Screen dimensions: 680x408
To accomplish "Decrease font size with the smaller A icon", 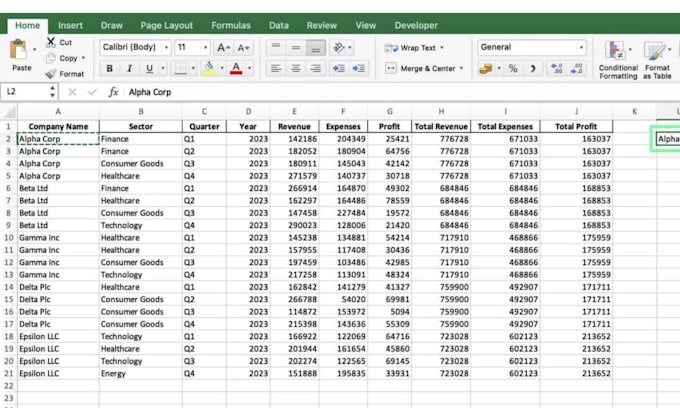I will [x=243, y=48].
